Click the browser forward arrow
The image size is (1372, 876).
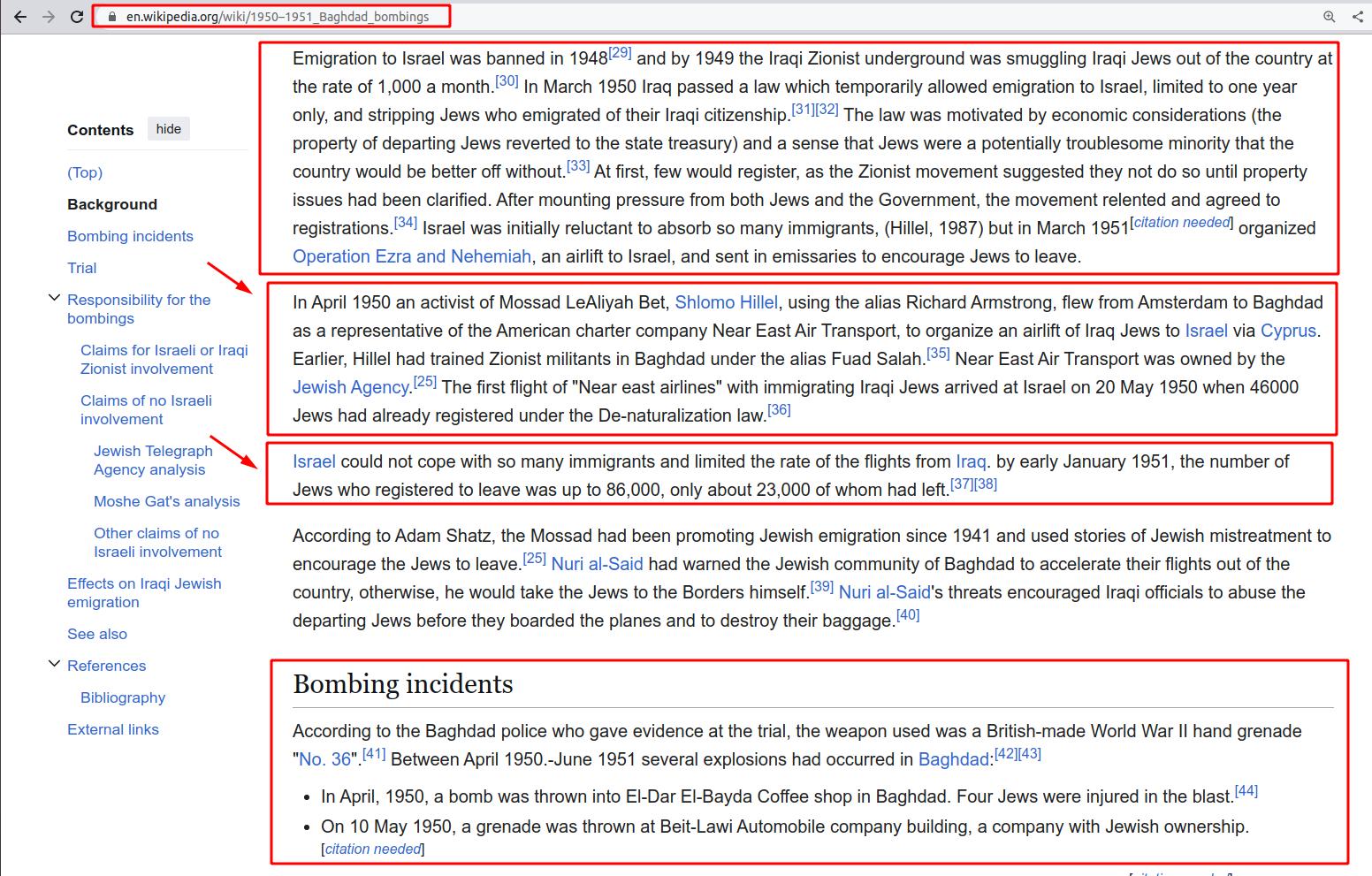coord(49,17)
